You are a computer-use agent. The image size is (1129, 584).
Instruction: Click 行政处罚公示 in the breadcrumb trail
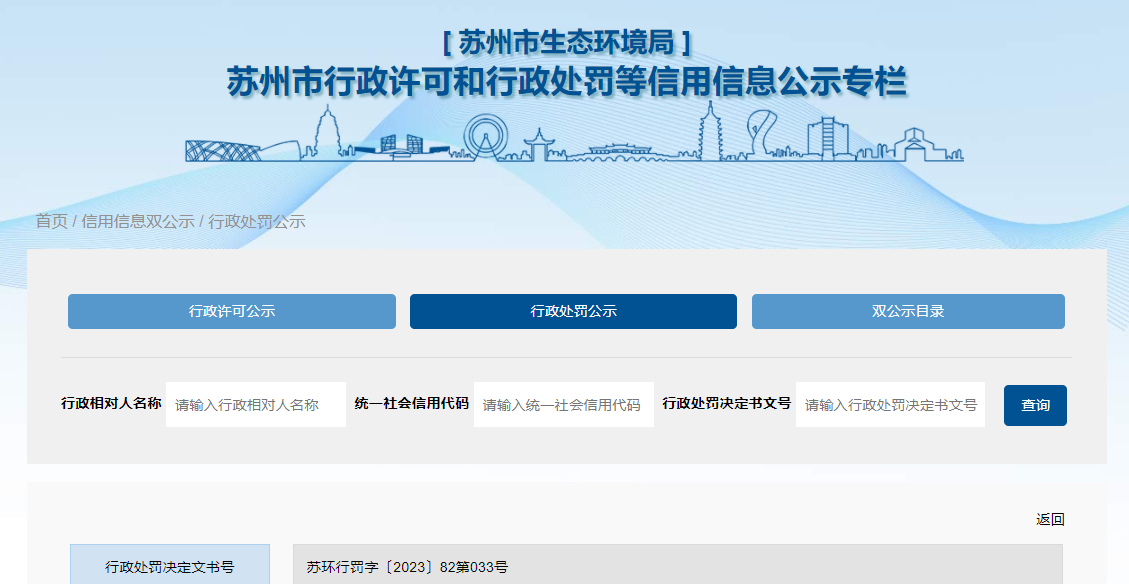257,221
